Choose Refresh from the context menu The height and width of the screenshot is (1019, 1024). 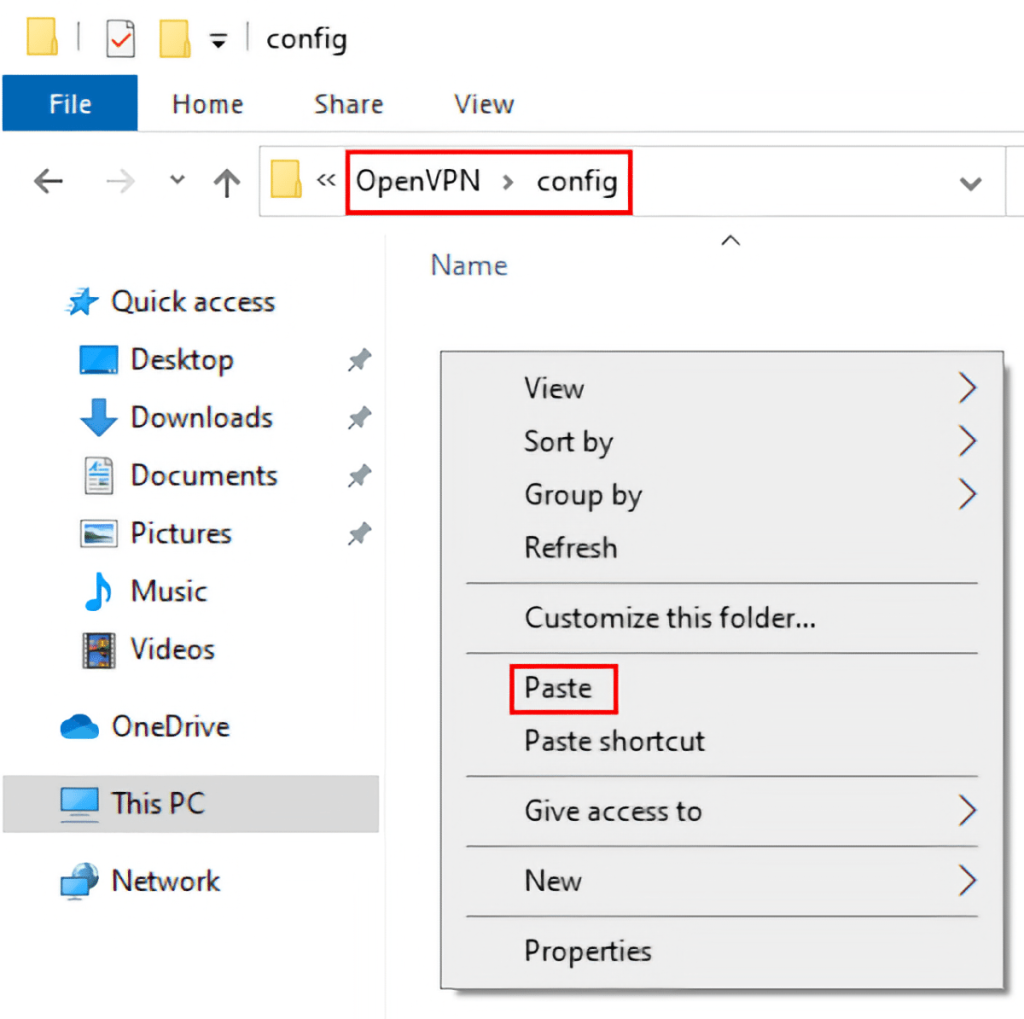[x=722, y=547]
